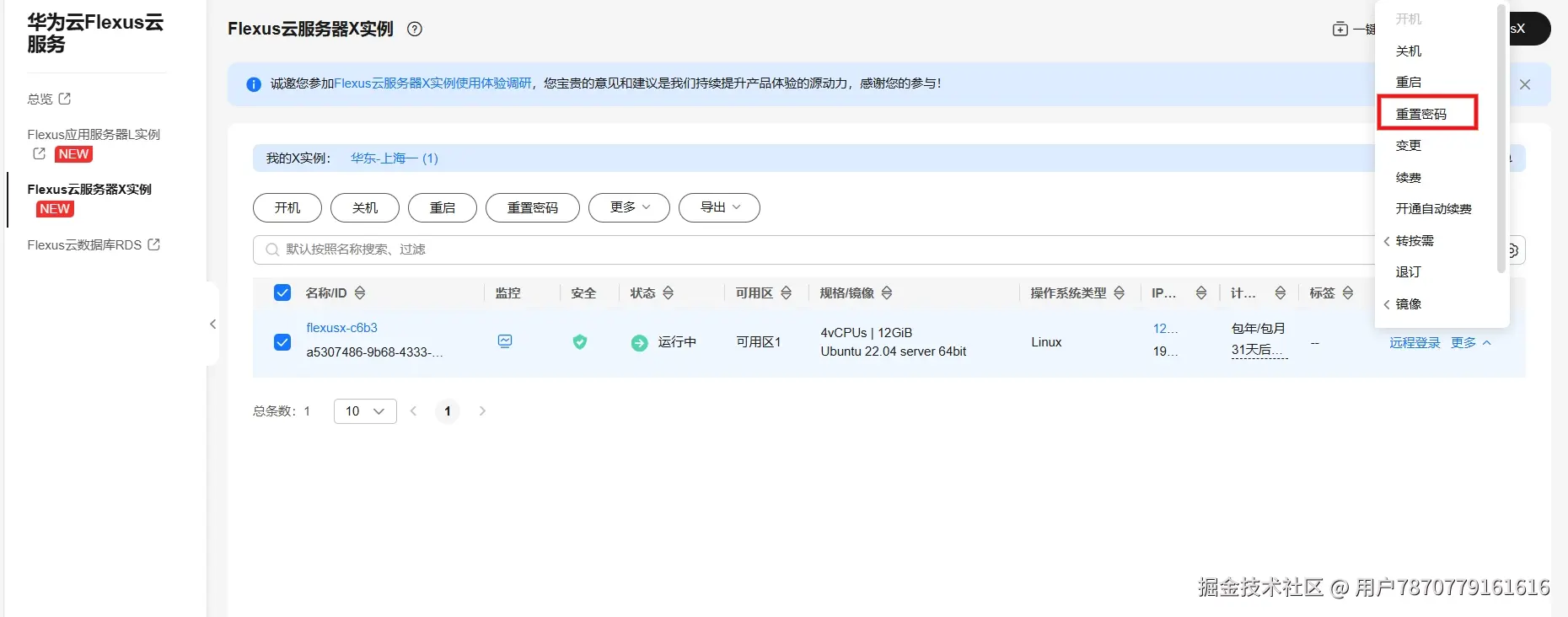Open the flexusx-c6b3 instance link
This screenshot has height=617, width=1568.
coord(341,328)
